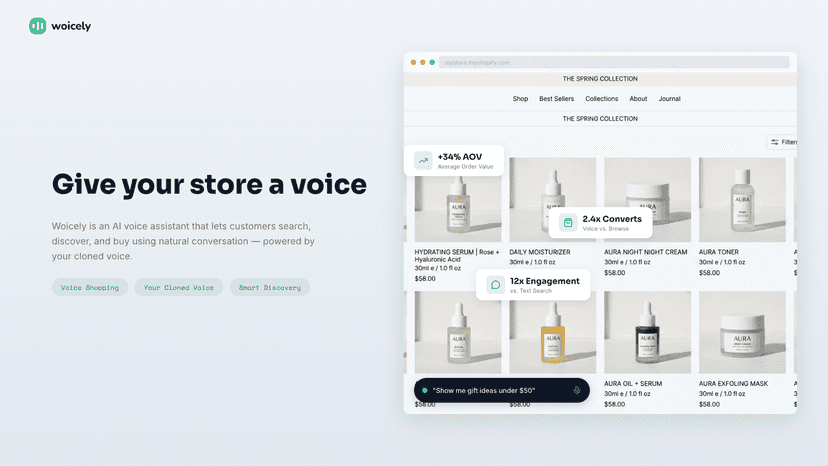This screenshot has height=466, width=828.
Task: Click the AURA EXFOLING MASK title
Action: 733,384
